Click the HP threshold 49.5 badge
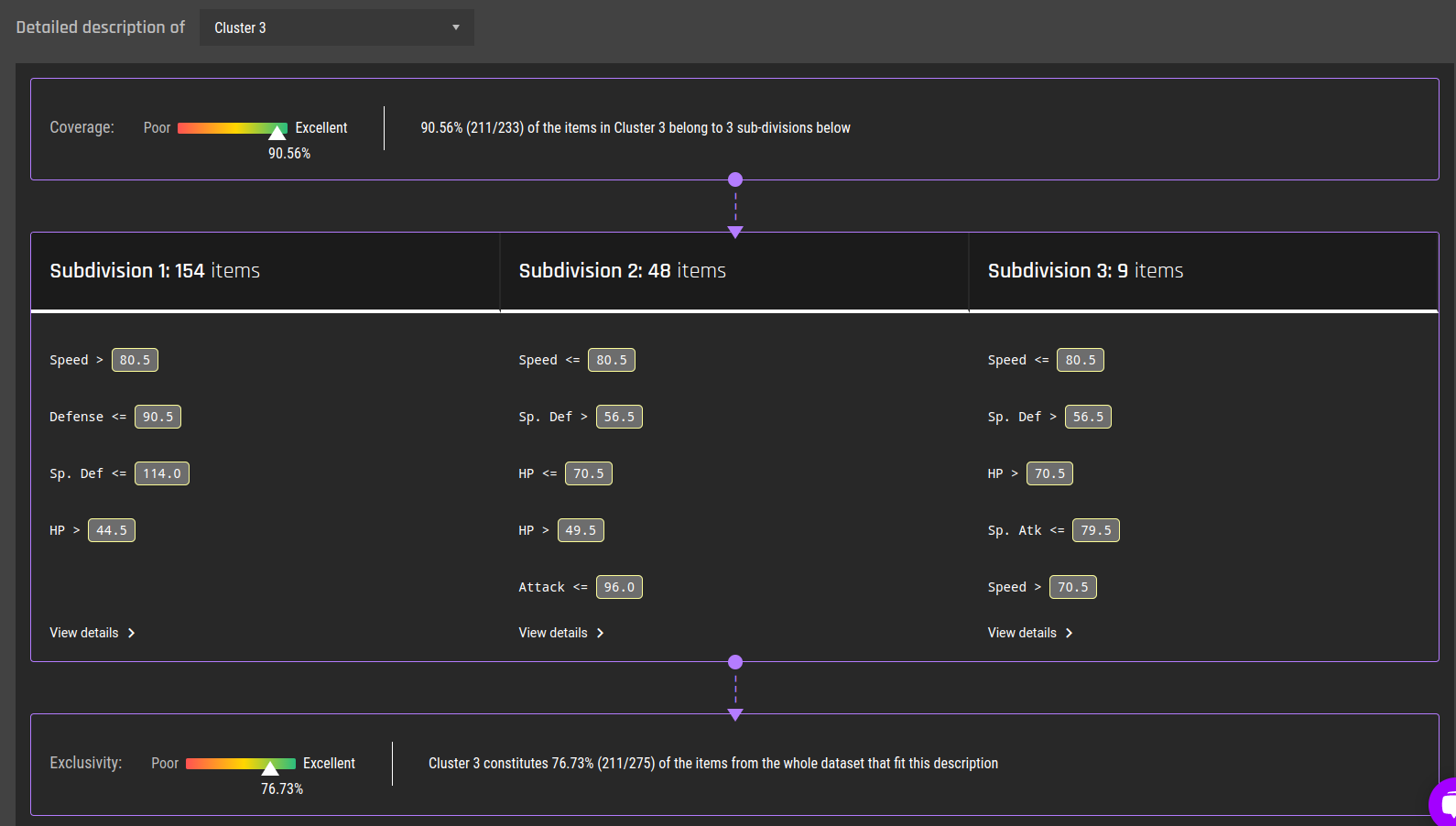Image resolution: width=1456 pixels, height=826 pixels. point(581,530)
